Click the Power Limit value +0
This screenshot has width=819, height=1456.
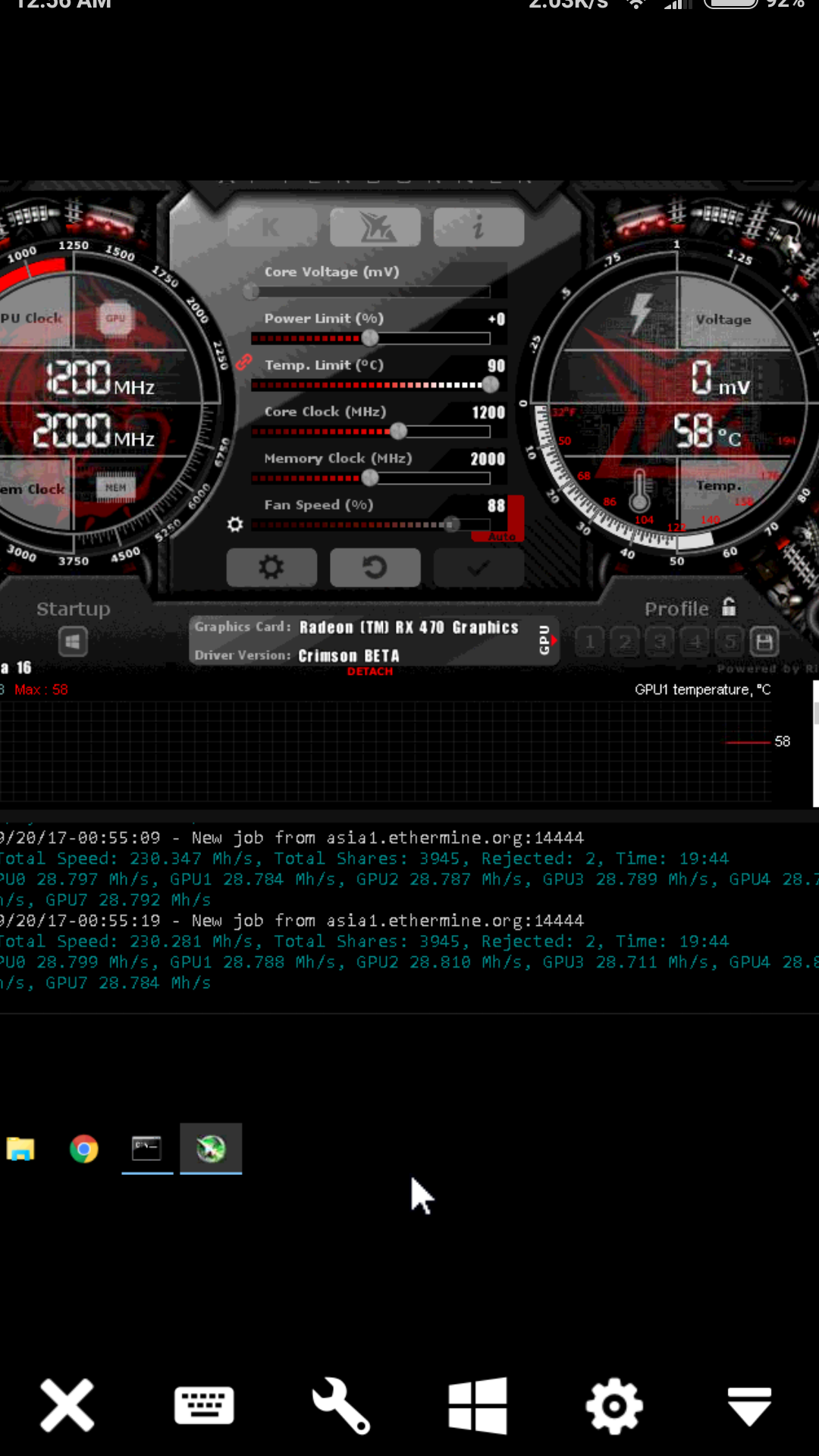[497, 319]
